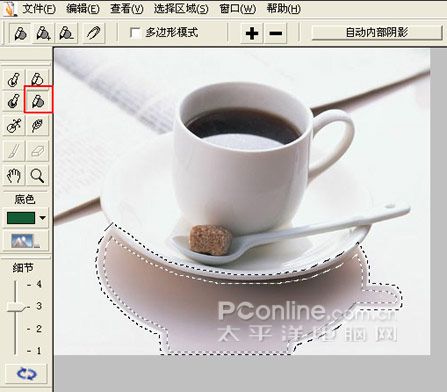Choose the Hand pan tool

[14, 175]
